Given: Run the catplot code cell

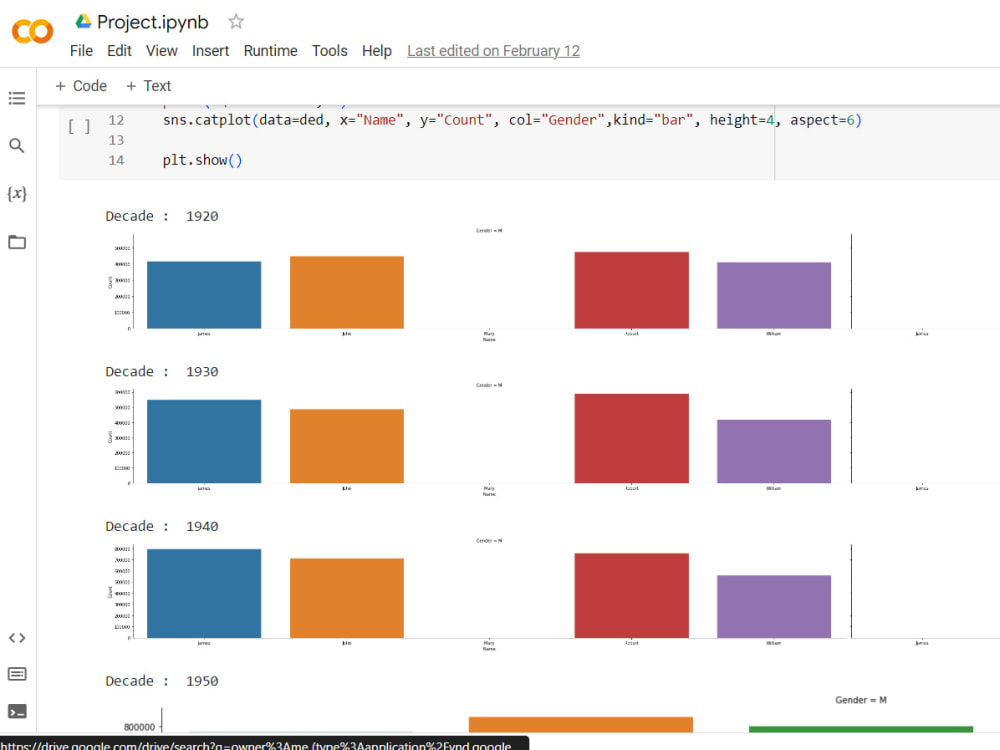Looking at the screenshot, I should (x=79, y=126).
